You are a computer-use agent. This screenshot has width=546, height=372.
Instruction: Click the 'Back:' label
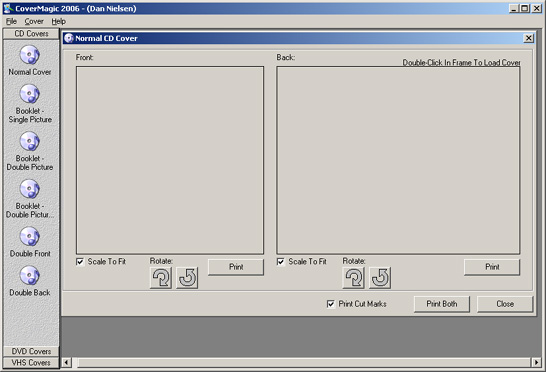(x=286, y=57)
